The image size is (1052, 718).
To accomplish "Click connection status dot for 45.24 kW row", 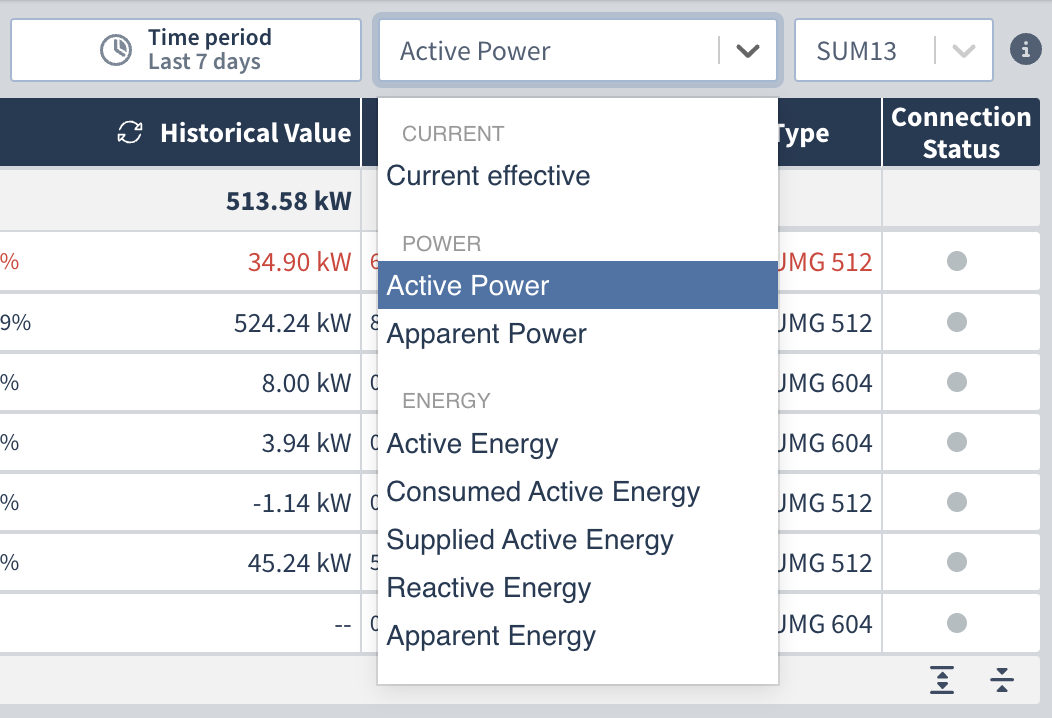I will coord(957,562).
